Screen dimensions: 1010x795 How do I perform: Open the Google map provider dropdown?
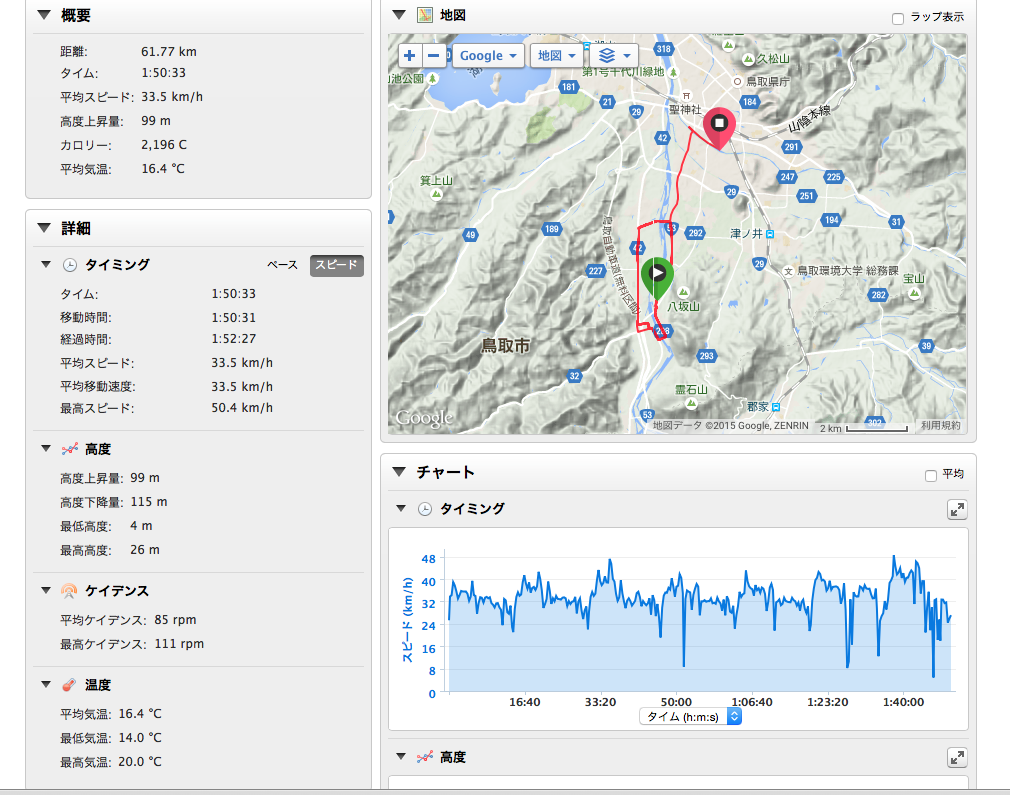[x=488, y=56]
